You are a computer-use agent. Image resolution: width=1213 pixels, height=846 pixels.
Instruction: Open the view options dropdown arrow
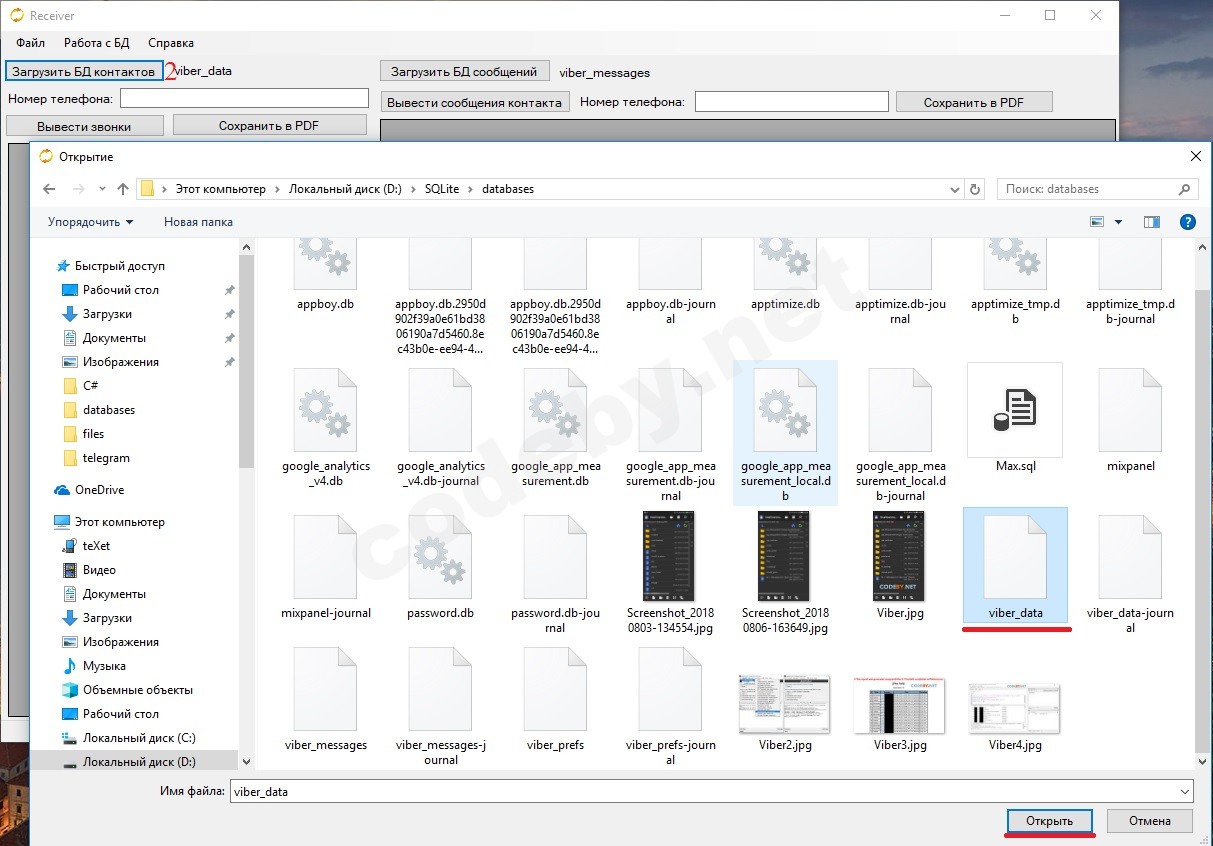click(x=1118, y=222)
